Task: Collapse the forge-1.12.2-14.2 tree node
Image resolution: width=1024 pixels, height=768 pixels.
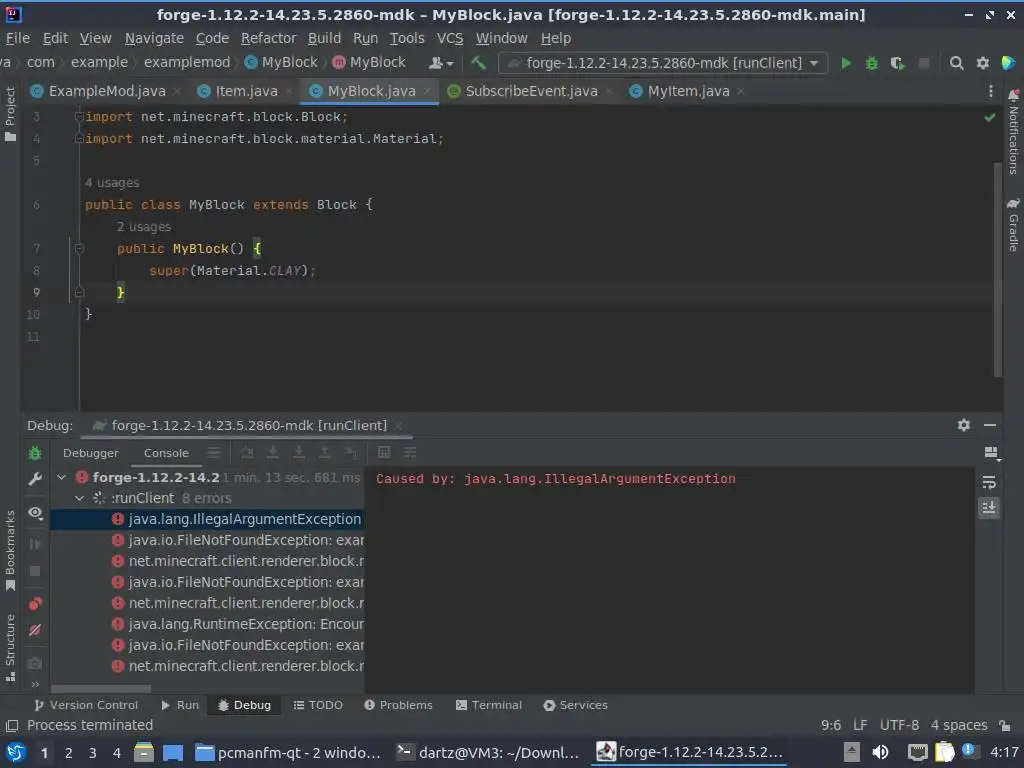Action: tap(61, 477)
